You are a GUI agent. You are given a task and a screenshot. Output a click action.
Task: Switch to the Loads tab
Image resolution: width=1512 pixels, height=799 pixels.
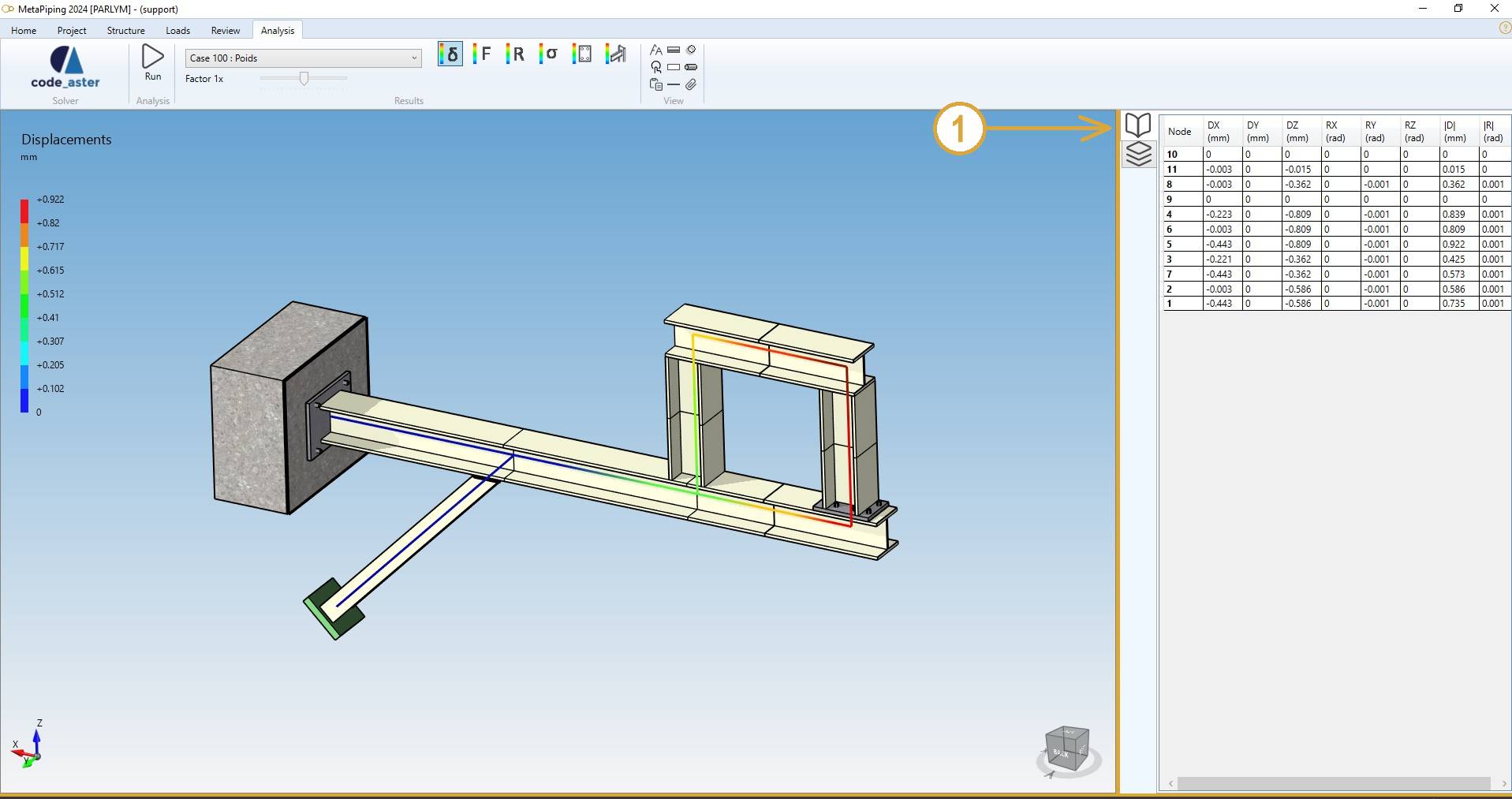point(178,30)
